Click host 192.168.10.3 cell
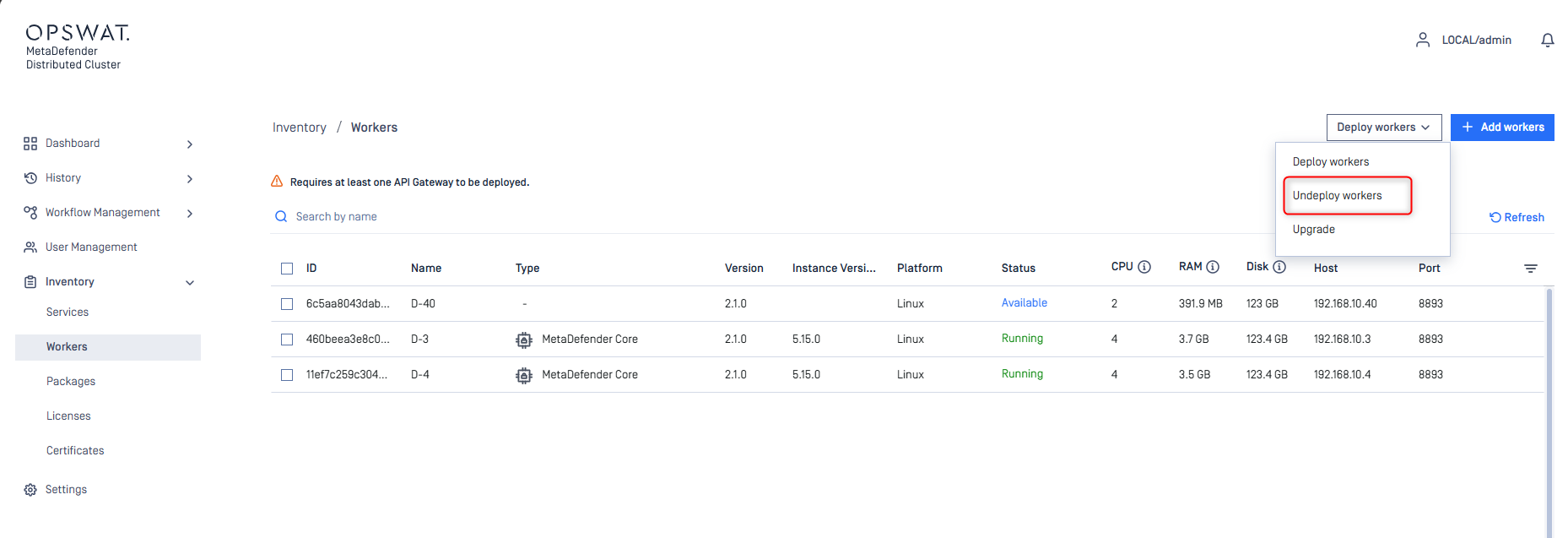This screenshot has width=1568, height=538. tap(1342, 340)
